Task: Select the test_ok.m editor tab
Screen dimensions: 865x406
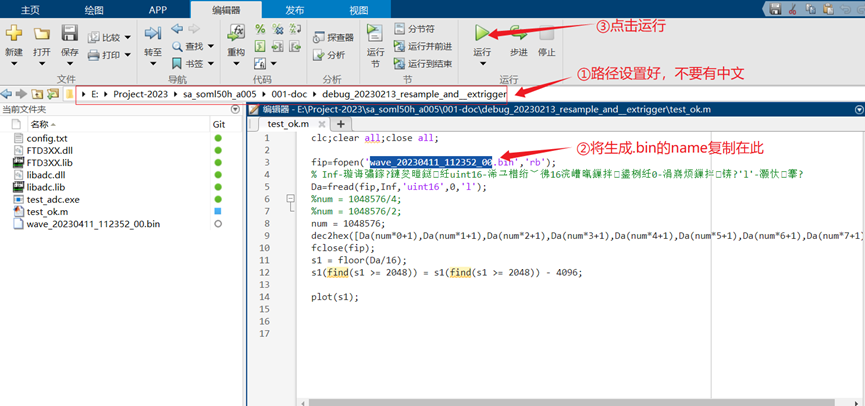Action: click(x=288, y=124)
